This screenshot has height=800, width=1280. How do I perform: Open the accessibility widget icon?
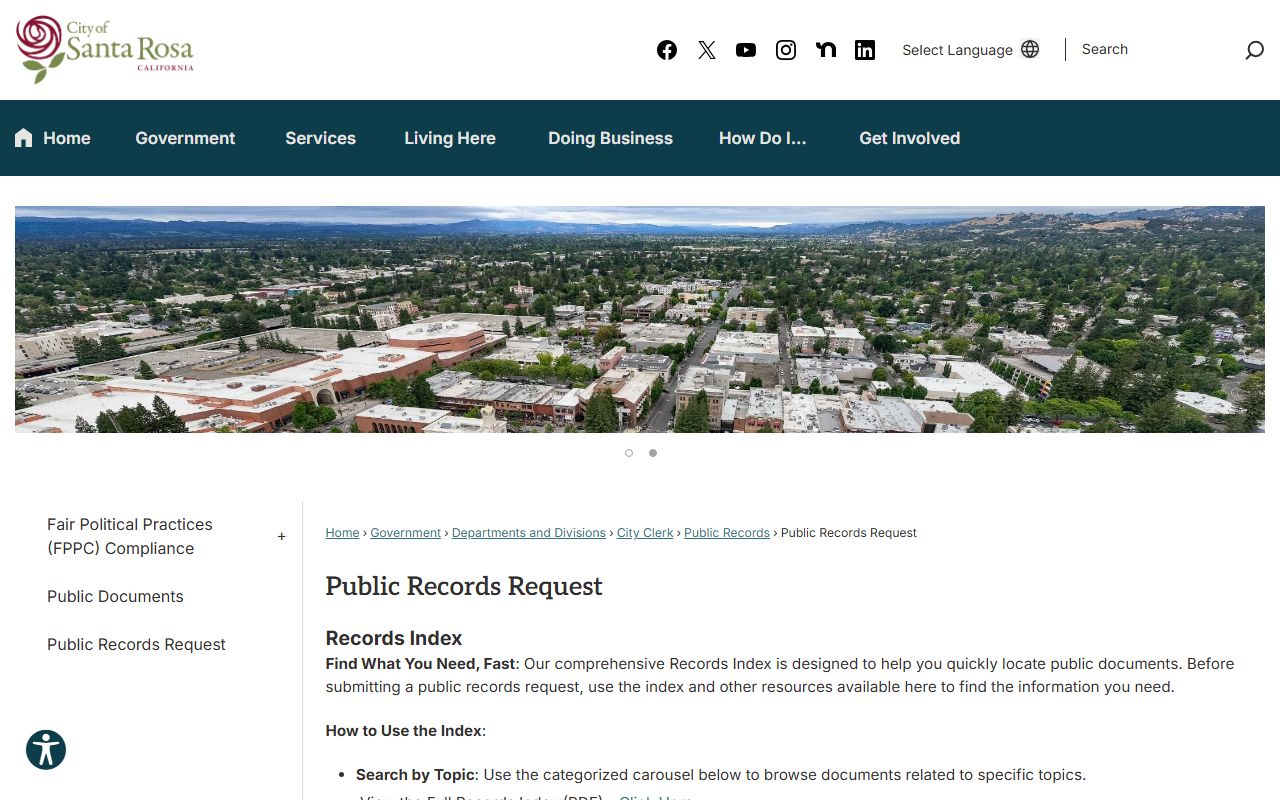46,750
